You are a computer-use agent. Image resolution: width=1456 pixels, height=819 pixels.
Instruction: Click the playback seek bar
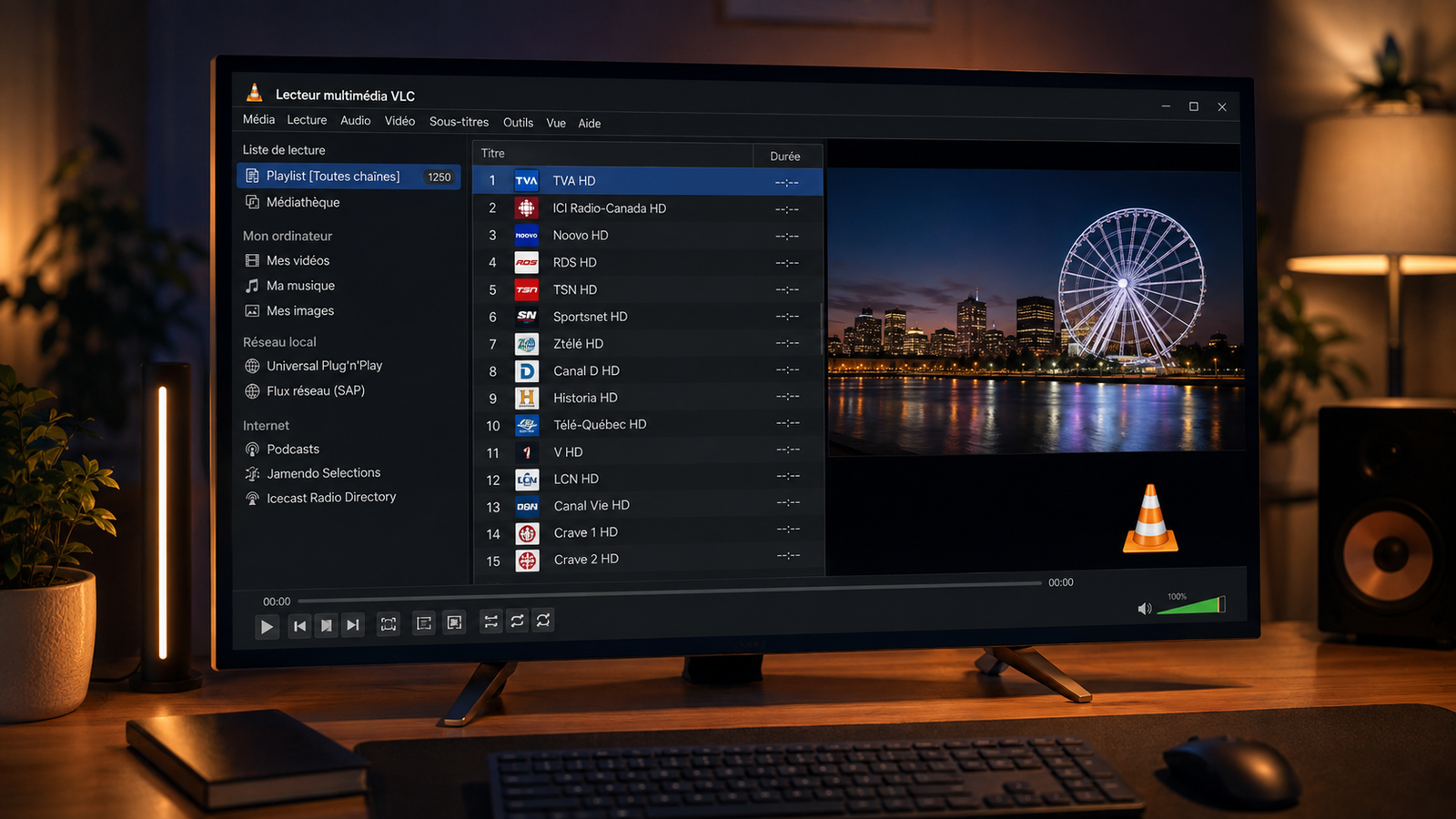pos(670,591)
